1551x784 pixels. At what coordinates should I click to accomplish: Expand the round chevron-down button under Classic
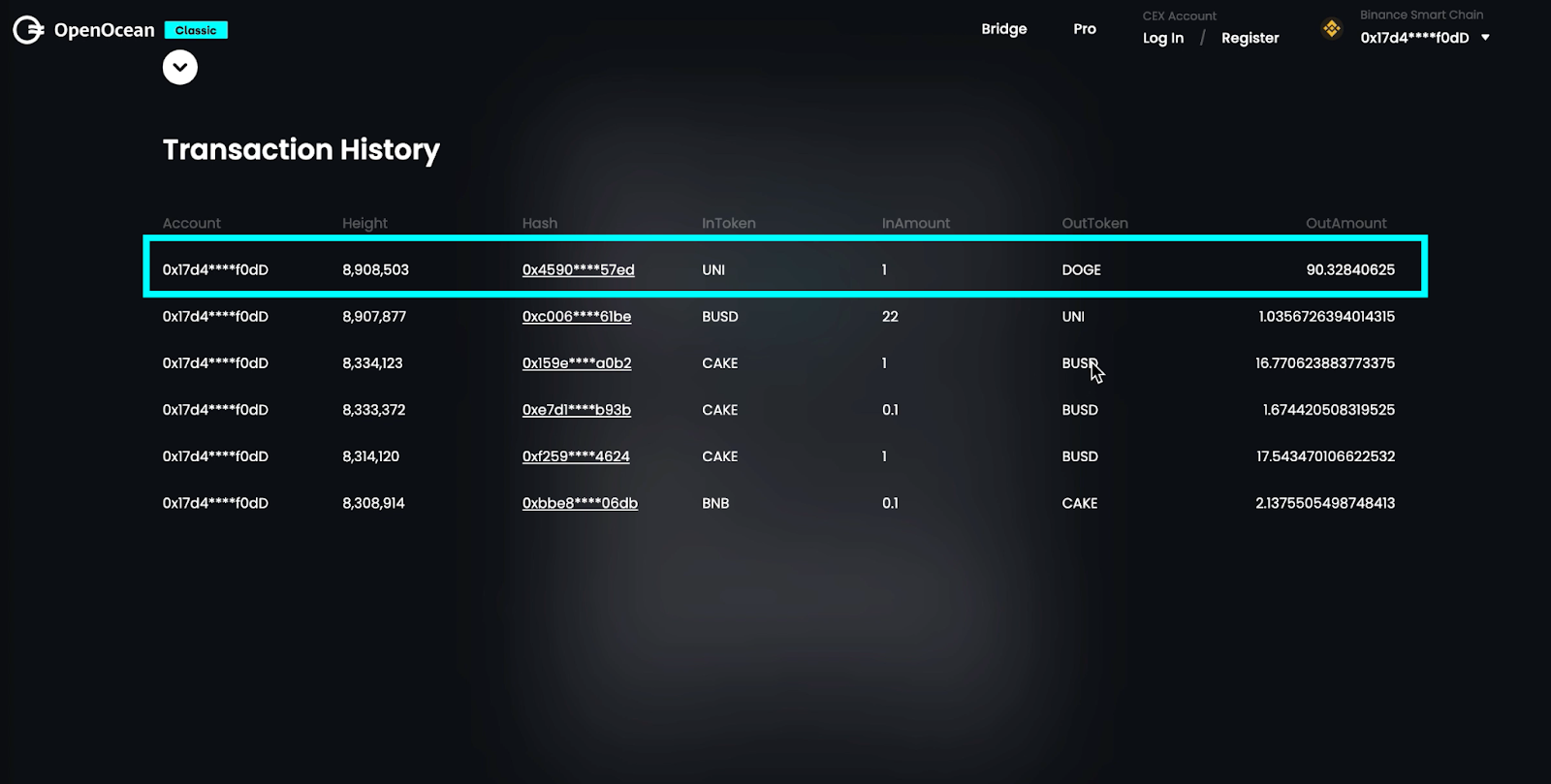tap(180, 67)
